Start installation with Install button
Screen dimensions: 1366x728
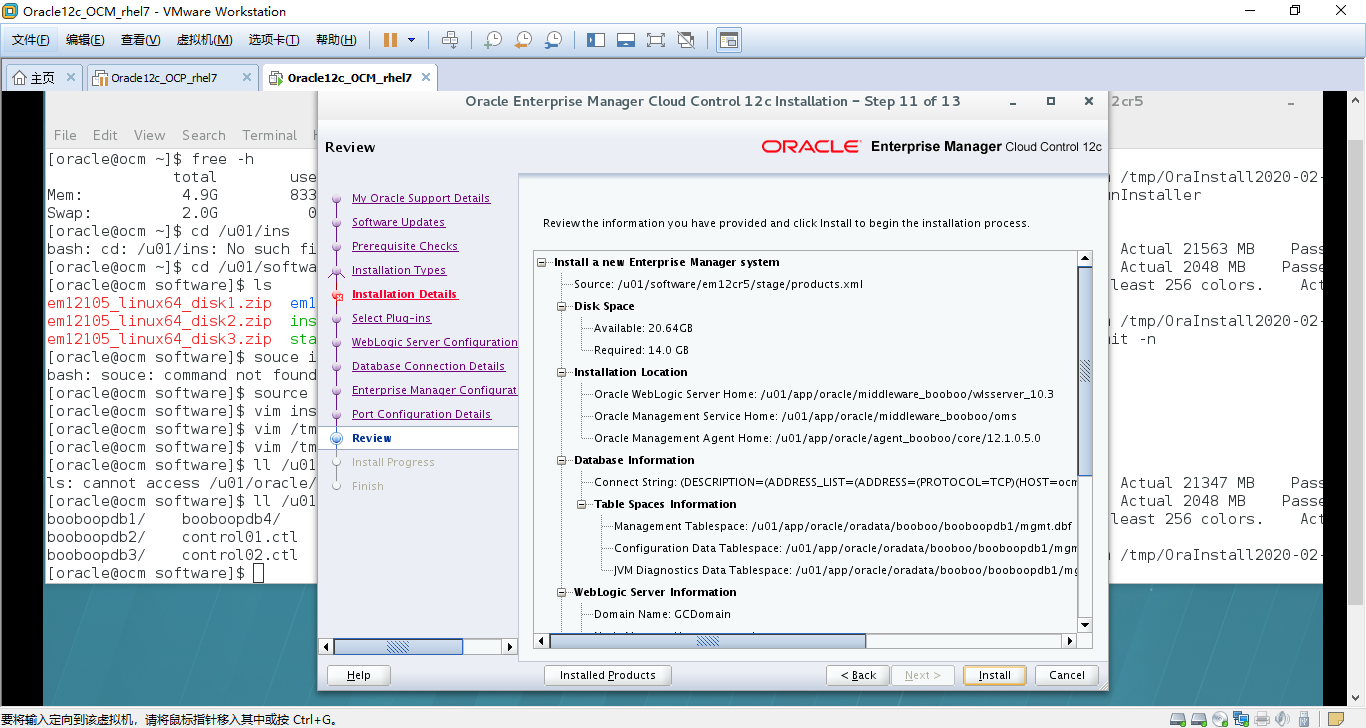click(995, 675)
